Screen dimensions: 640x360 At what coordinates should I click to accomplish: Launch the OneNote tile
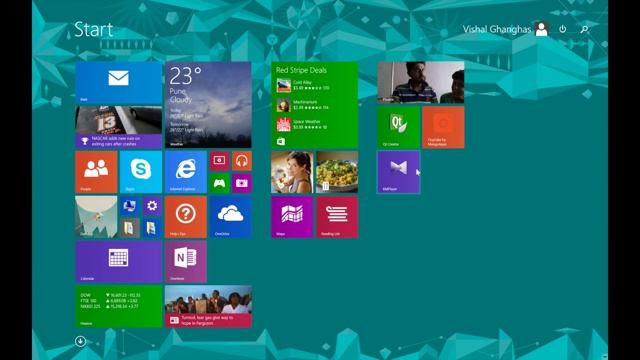pyautogui.click(x=186, y=262)
